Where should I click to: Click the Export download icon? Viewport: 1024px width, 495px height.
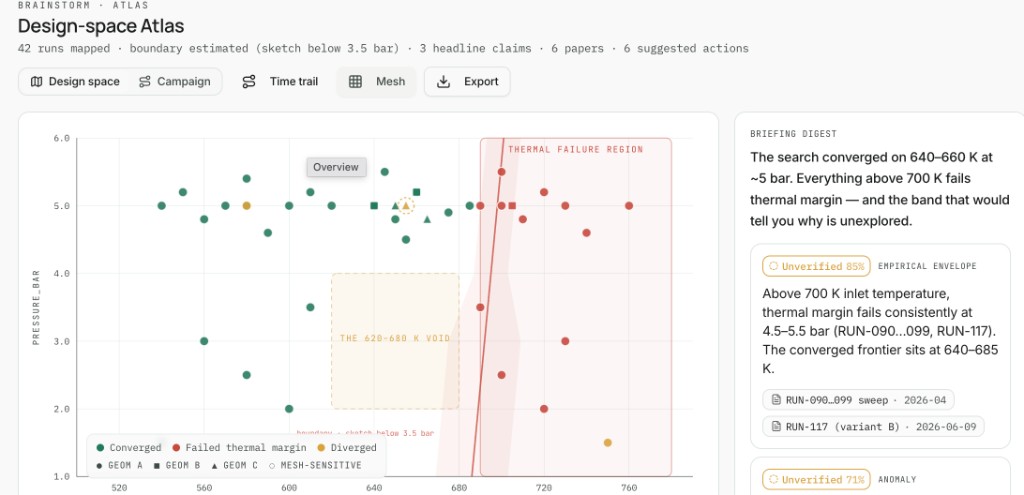point(443,82)
